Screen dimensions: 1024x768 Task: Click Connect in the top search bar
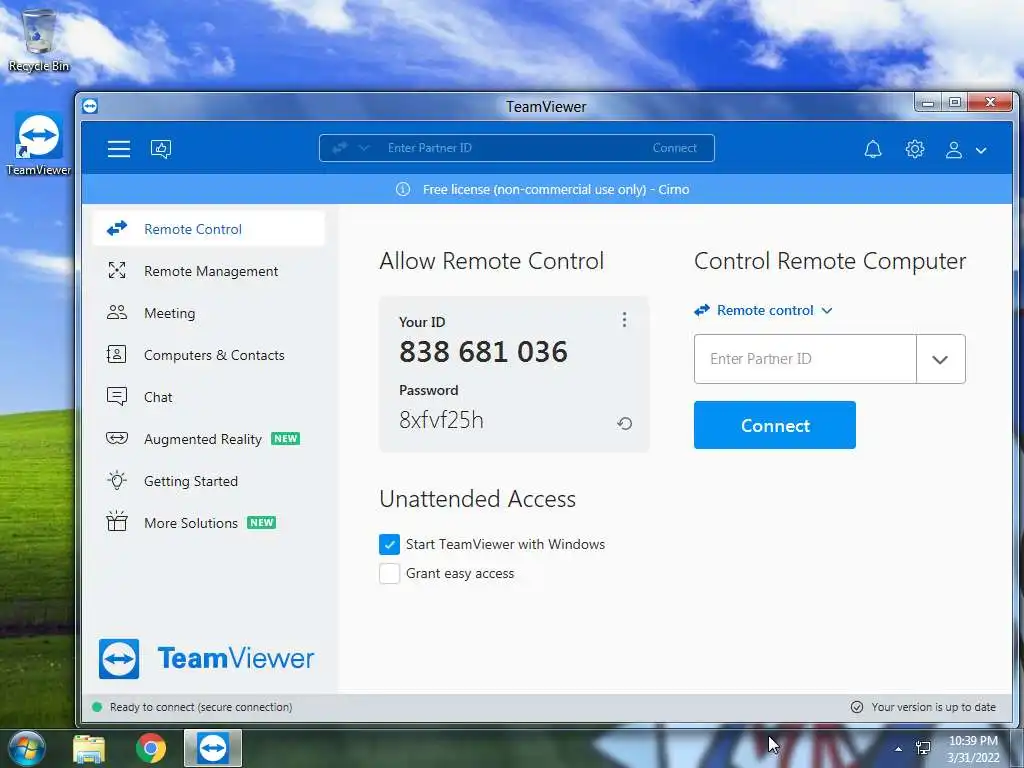pos(675,148)
